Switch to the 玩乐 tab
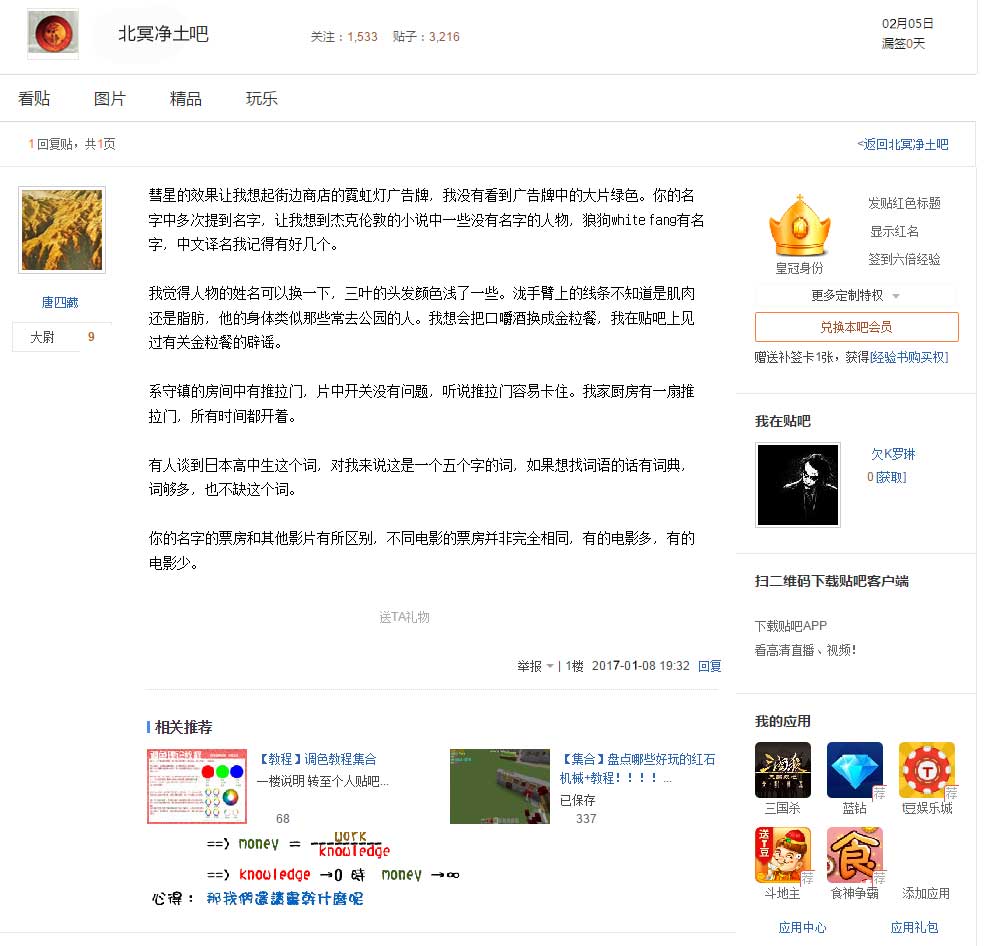This screenshot has width=994, height=946. pyautogui.click(x=262, y=98)
